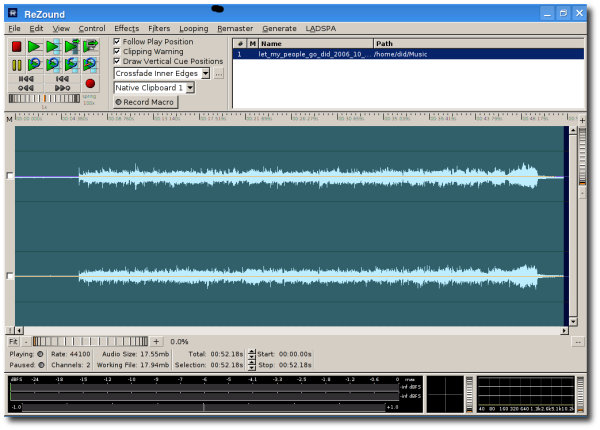
Task: Click the Record Macro button
Action: click(x=145, y=102)
